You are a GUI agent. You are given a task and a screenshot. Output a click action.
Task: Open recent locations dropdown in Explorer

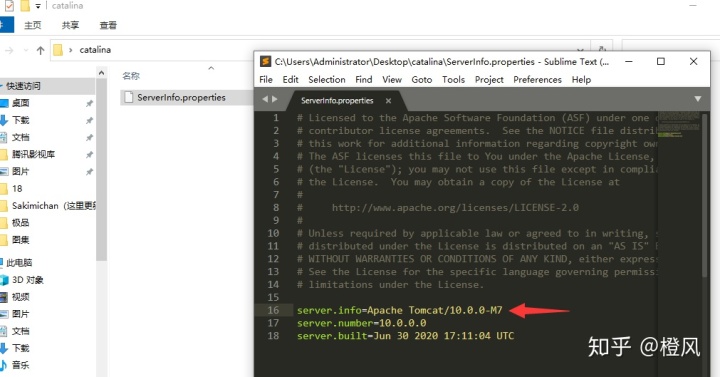(26, 50)
